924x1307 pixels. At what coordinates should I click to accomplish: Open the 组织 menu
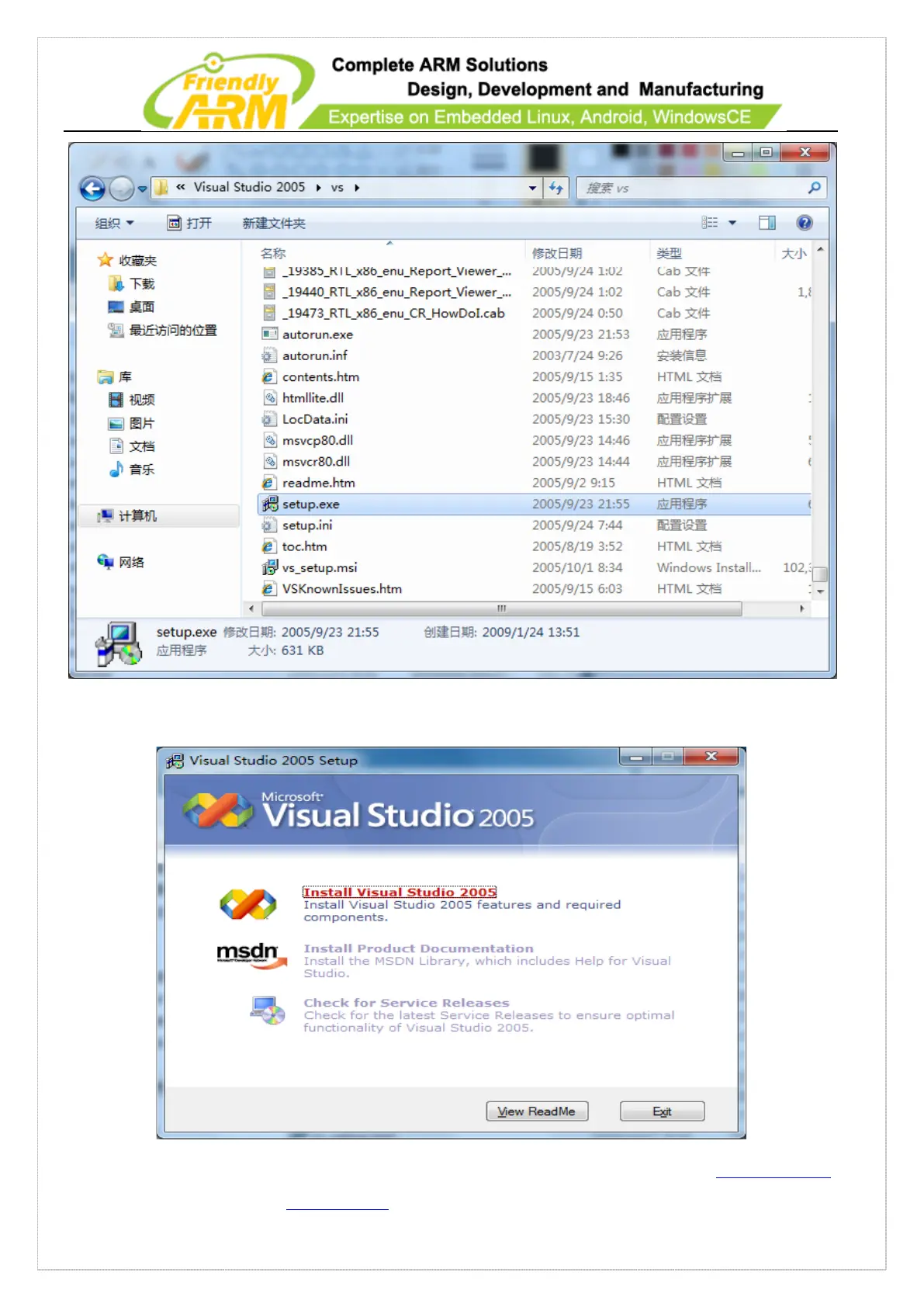tap(114, 224)
